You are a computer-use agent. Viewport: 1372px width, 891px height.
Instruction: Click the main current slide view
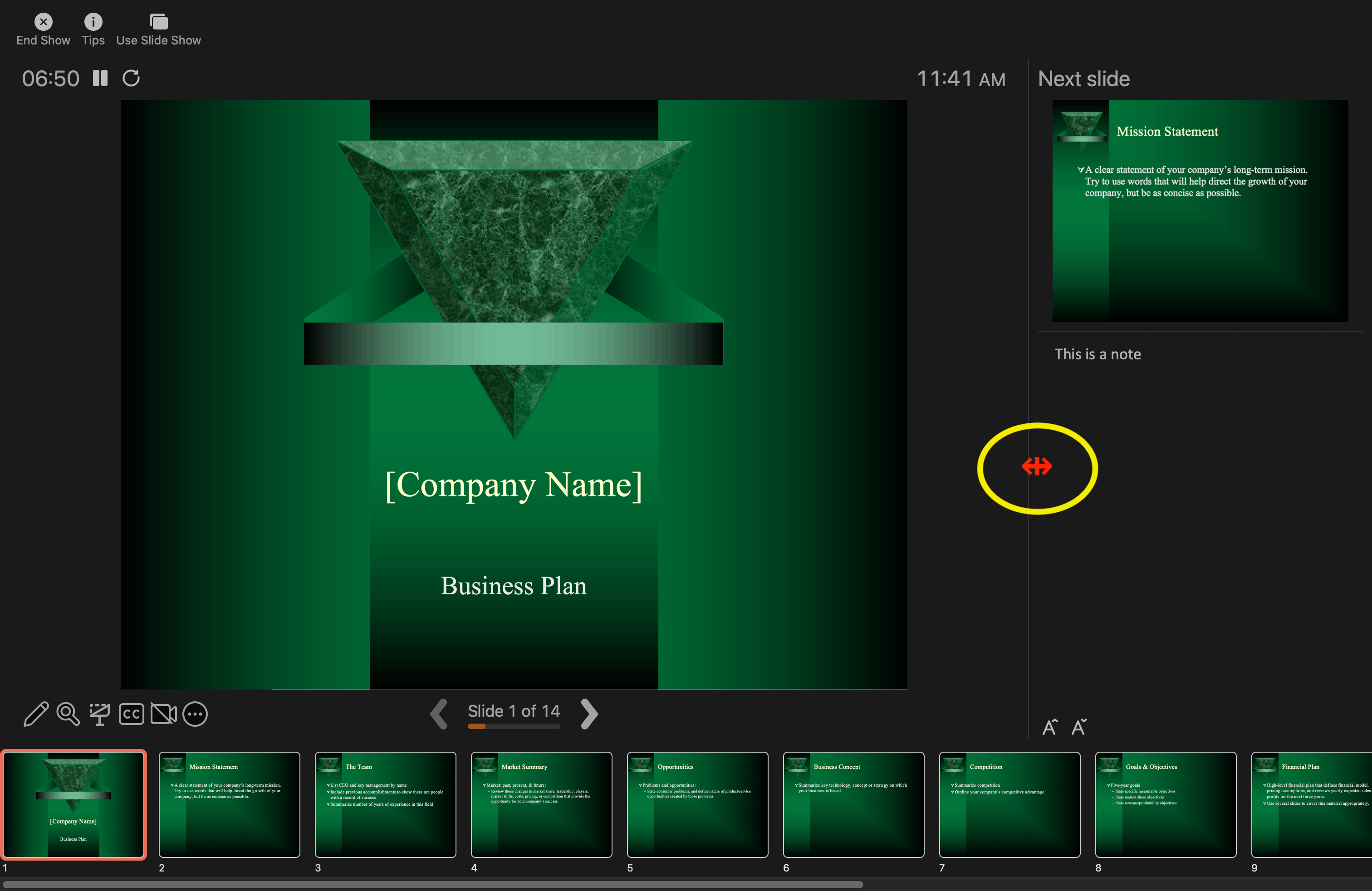pyautogui.click(x=514, y=394)
